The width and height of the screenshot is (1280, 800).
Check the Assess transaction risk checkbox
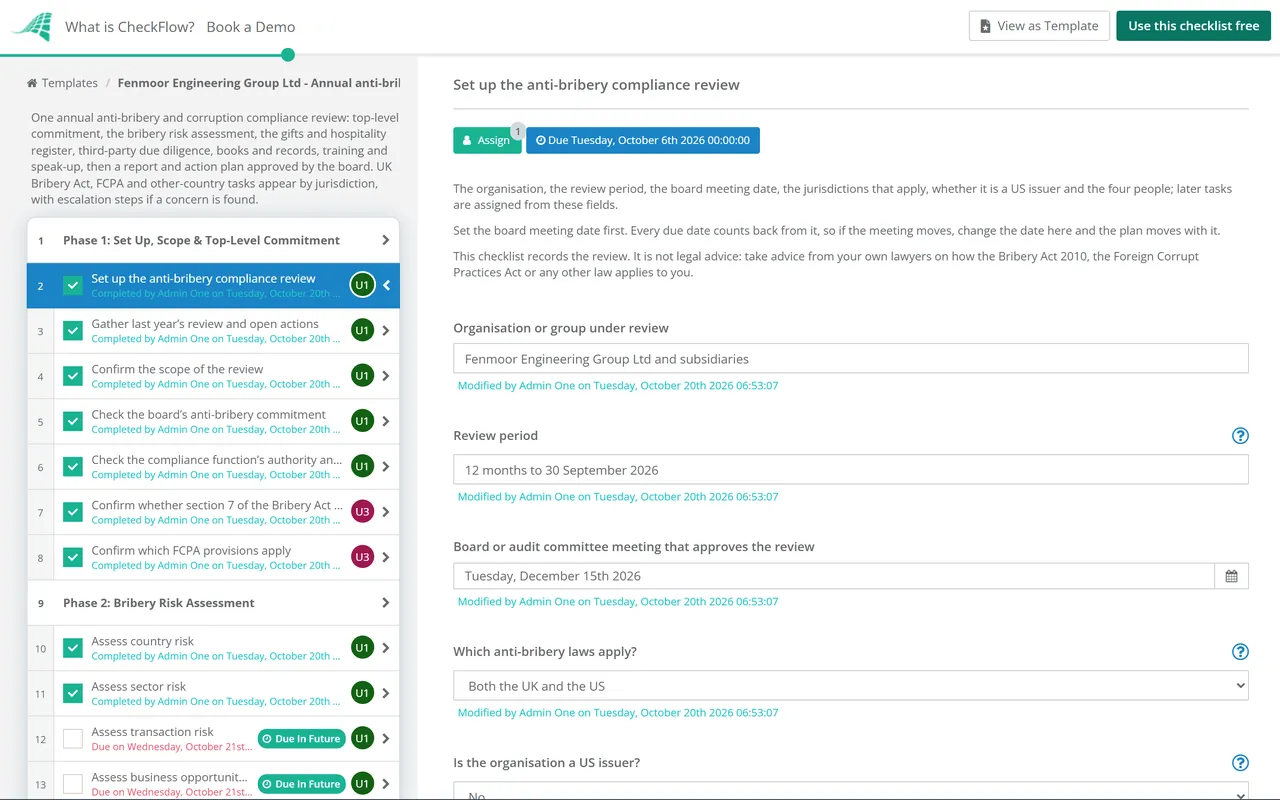click(x=73, y=739)
